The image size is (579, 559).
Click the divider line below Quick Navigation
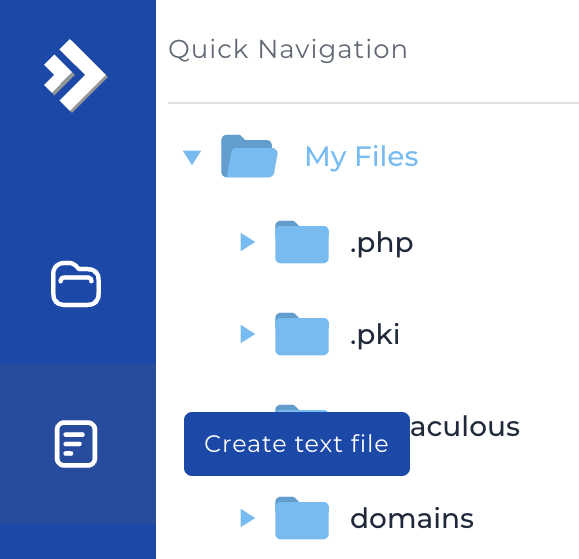(373, 103)
